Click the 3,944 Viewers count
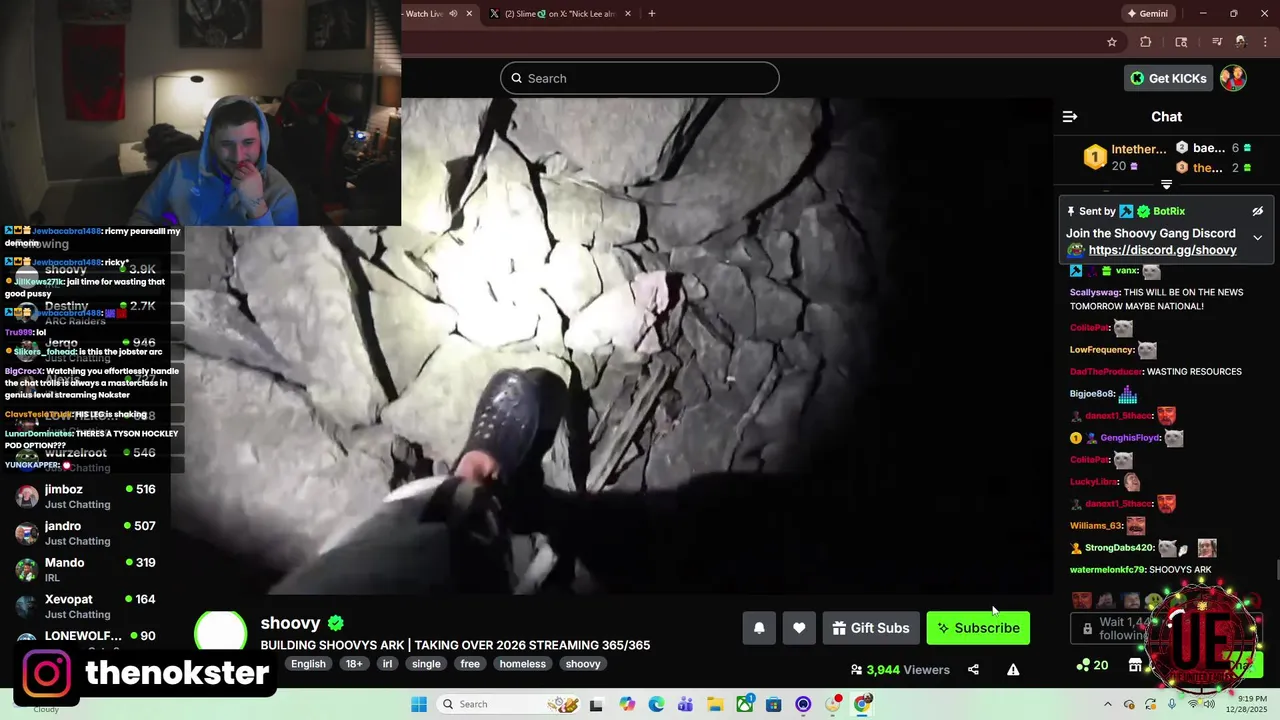 tap(899, 670)
